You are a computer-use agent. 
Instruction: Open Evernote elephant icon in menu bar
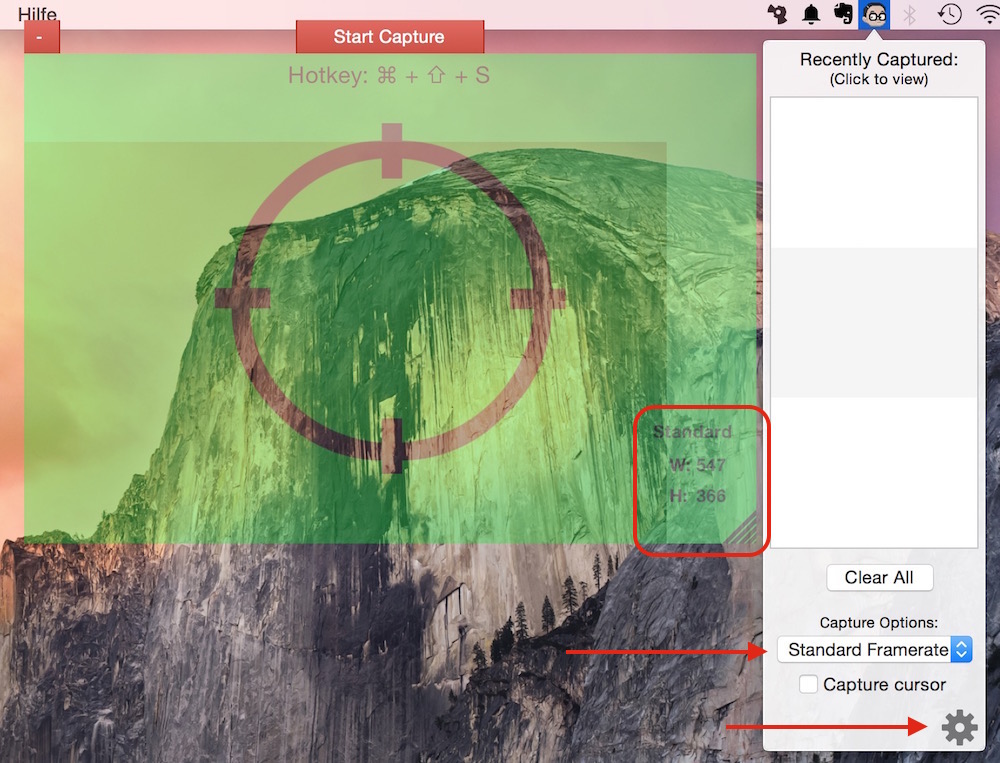point(843,14)
